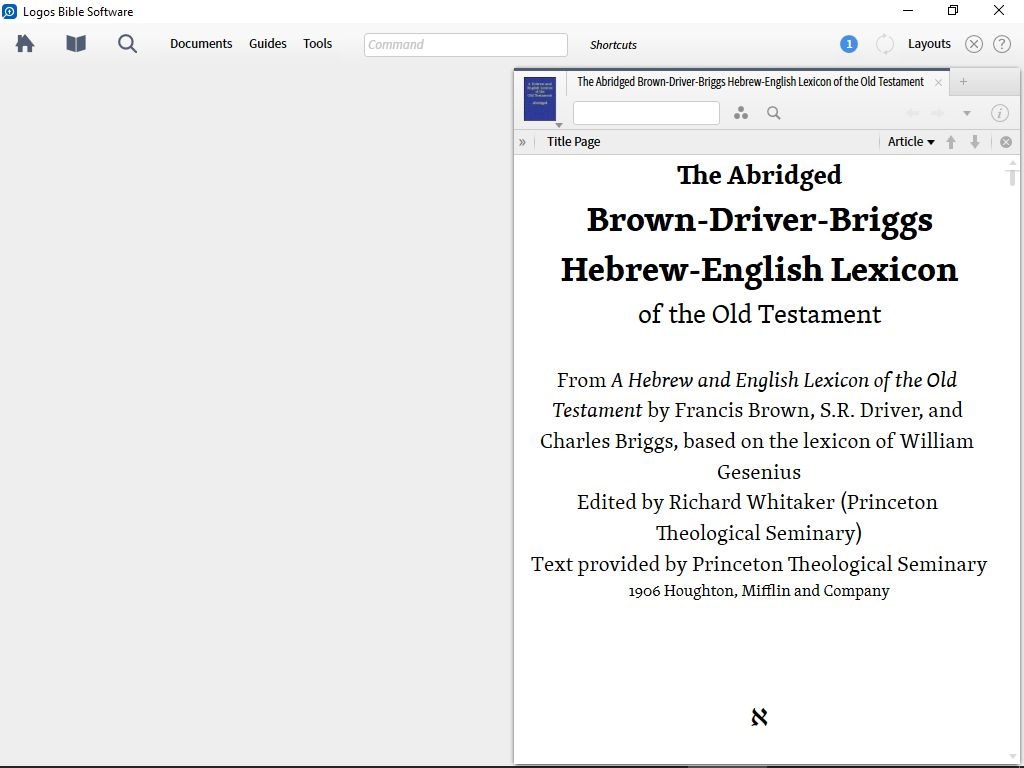
Task: Click the Title Page locator text
Action: coord(573,142)
